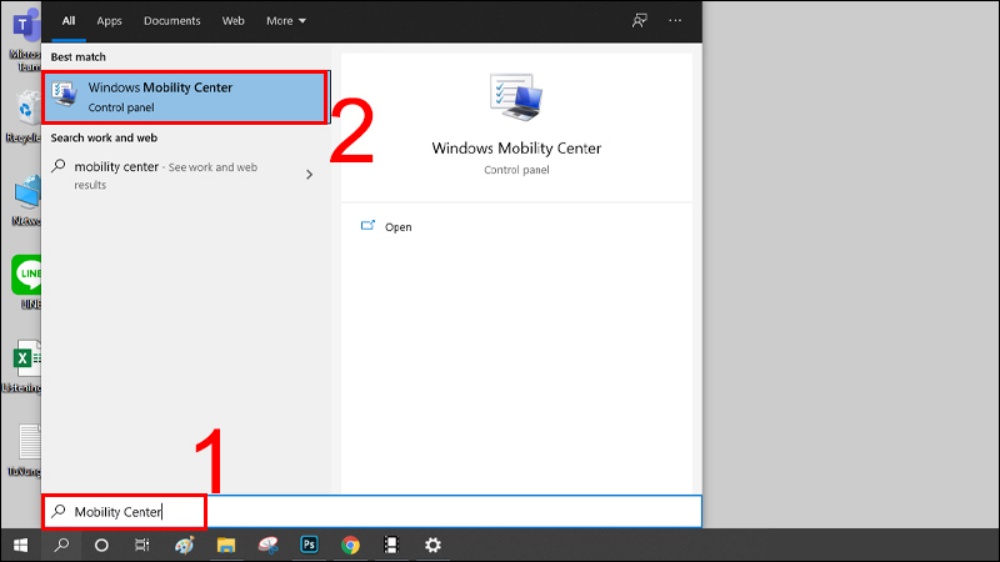The height and width of the screenshot is (562, 1000).
Task: Select the LINE desktop icon
Action: (x=27, y=282)
